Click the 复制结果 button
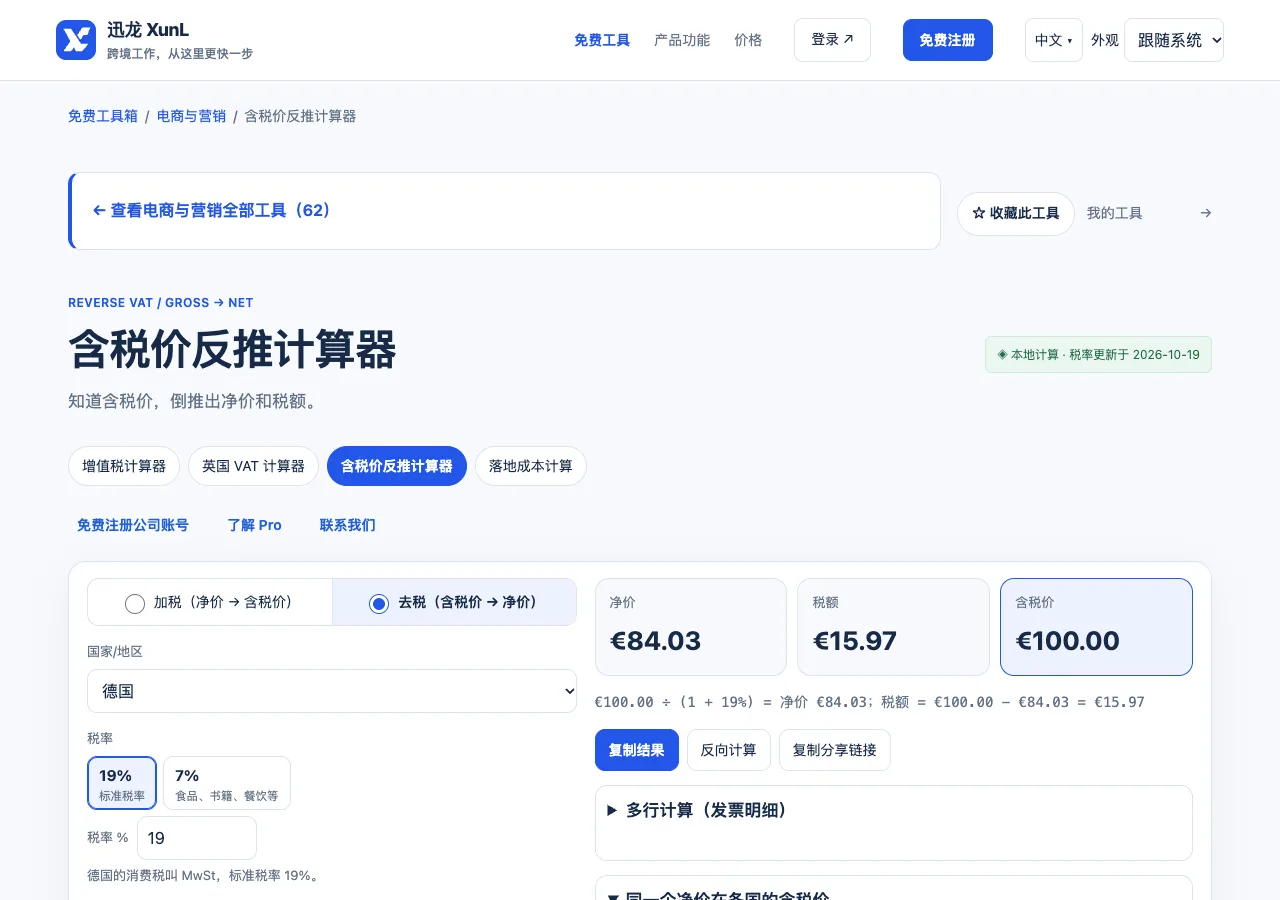 pyautogui.click(x=637, y=750)
